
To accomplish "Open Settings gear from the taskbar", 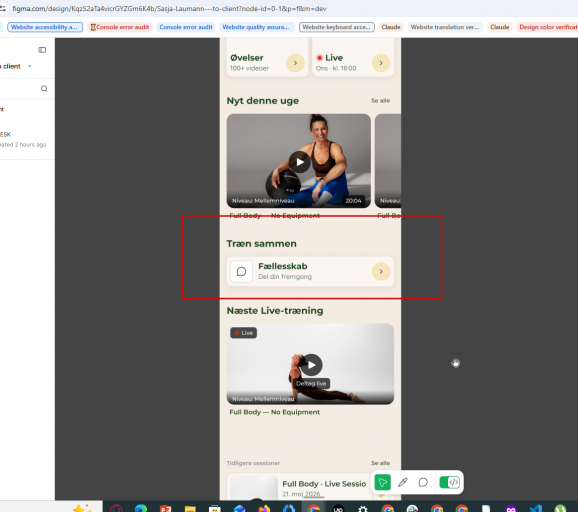I will (x=363, y=508).
